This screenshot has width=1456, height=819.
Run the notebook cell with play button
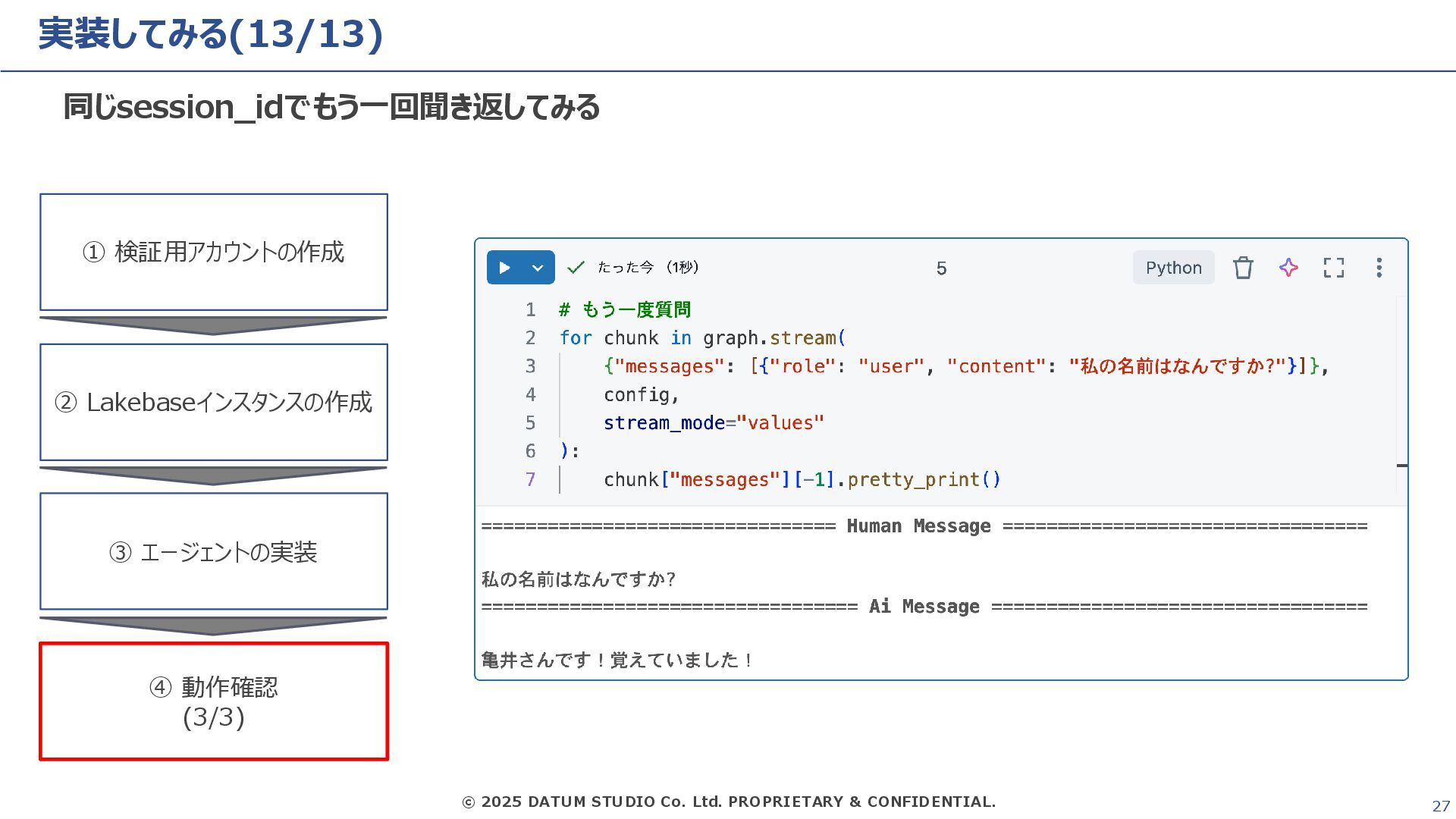[504, 268]
